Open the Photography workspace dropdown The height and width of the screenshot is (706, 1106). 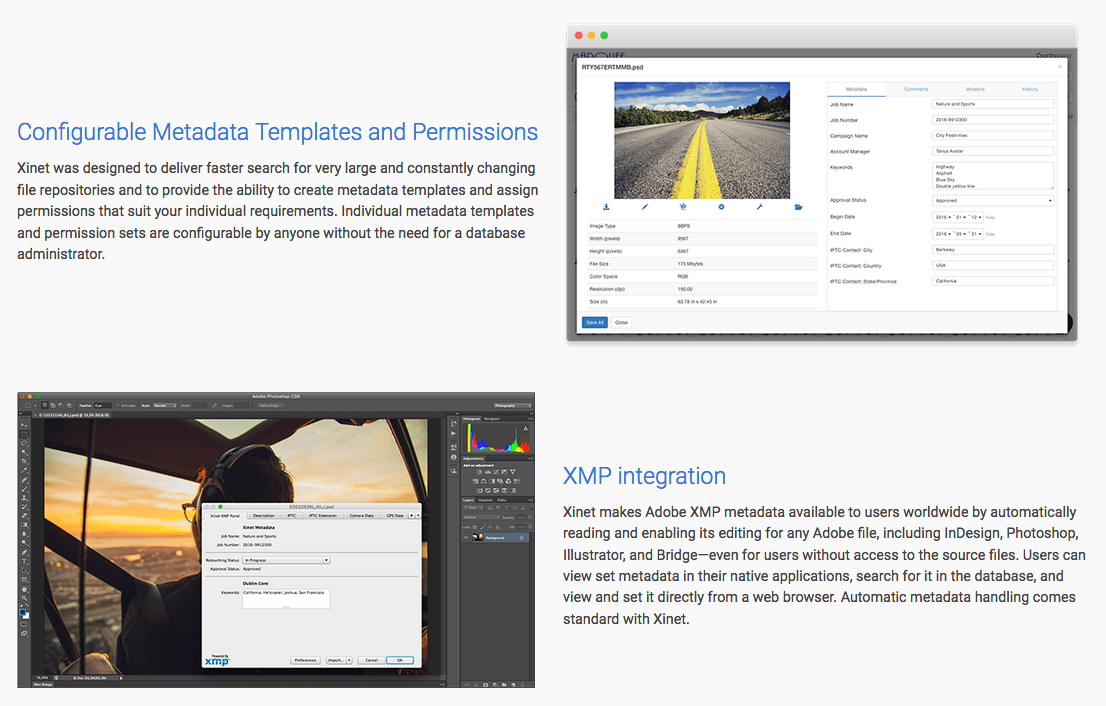(x=512, y=405)
